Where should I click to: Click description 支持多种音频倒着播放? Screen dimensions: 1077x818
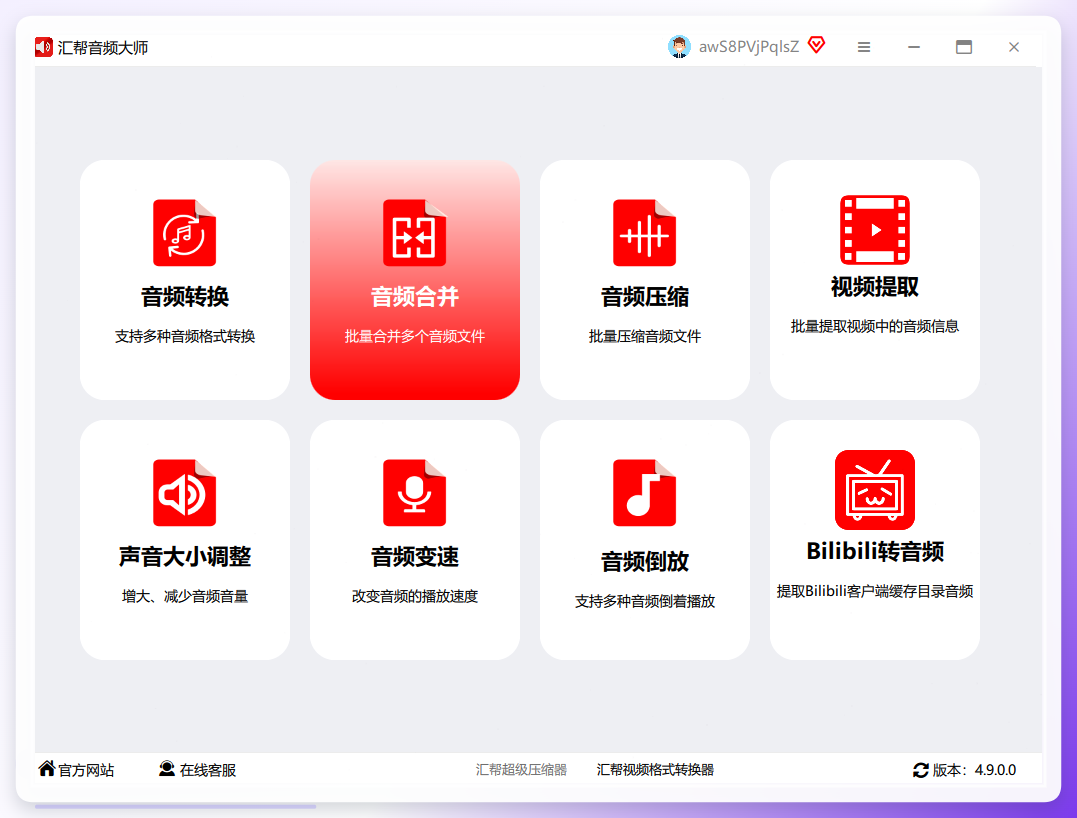tap(645, 601)
